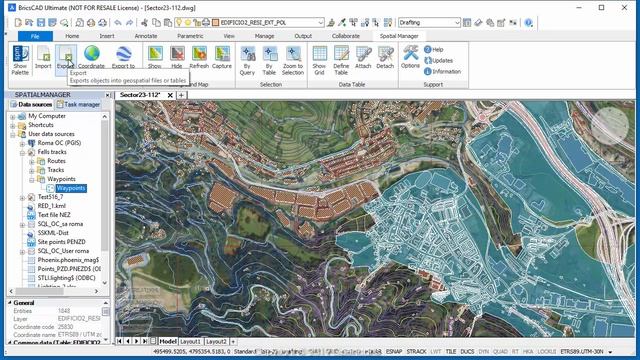
Task: Click Information in Support panel
Action: tap(443, 71)
